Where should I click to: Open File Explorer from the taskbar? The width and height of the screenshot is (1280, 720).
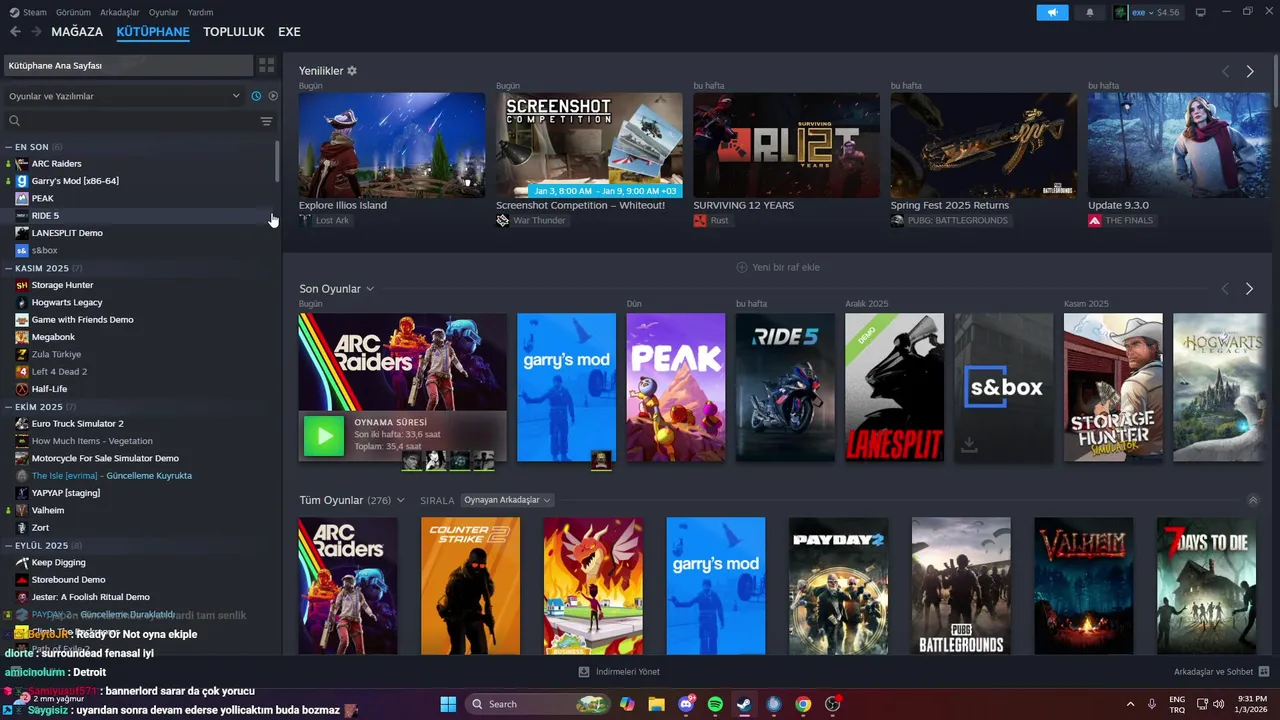pos(656,704)
